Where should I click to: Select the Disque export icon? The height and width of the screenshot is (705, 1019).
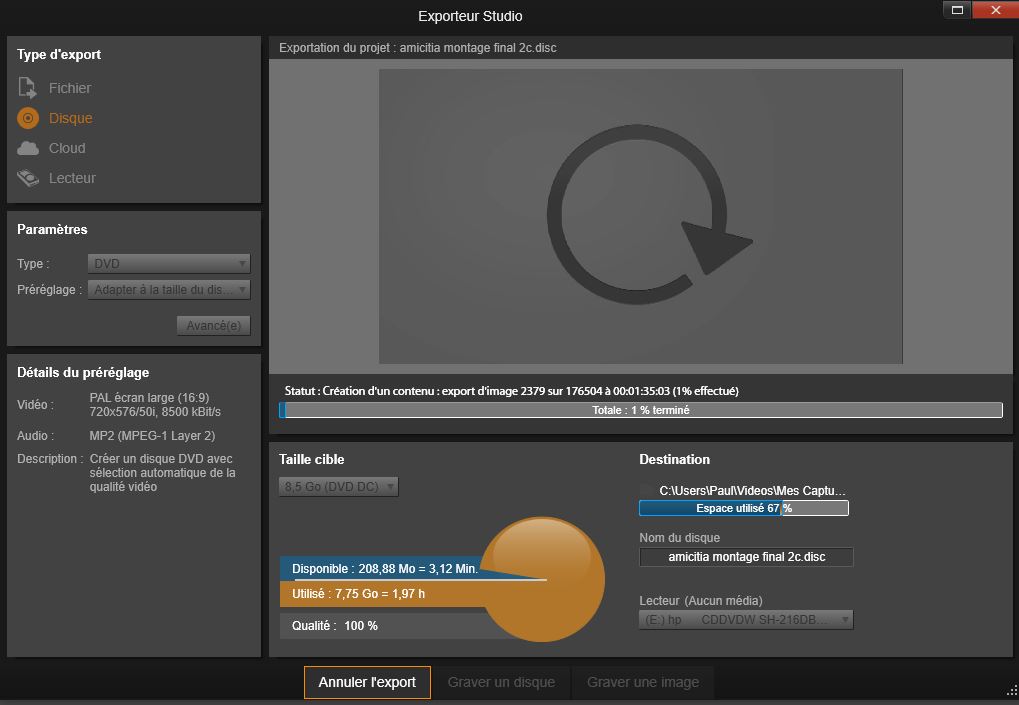pyautogui.click(x=28, y=118)
